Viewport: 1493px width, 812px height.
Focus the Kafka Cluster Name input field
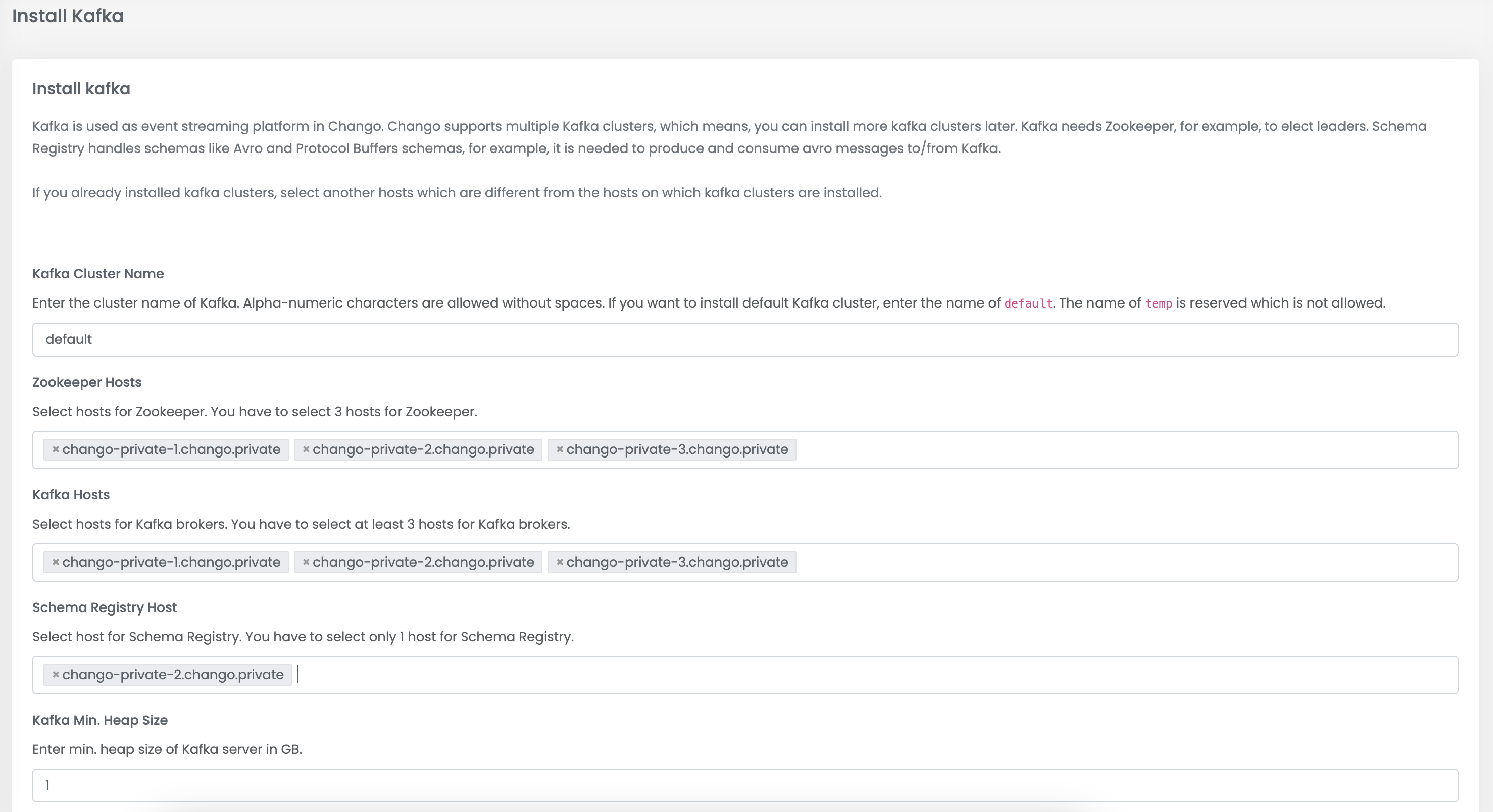(745, 339)
